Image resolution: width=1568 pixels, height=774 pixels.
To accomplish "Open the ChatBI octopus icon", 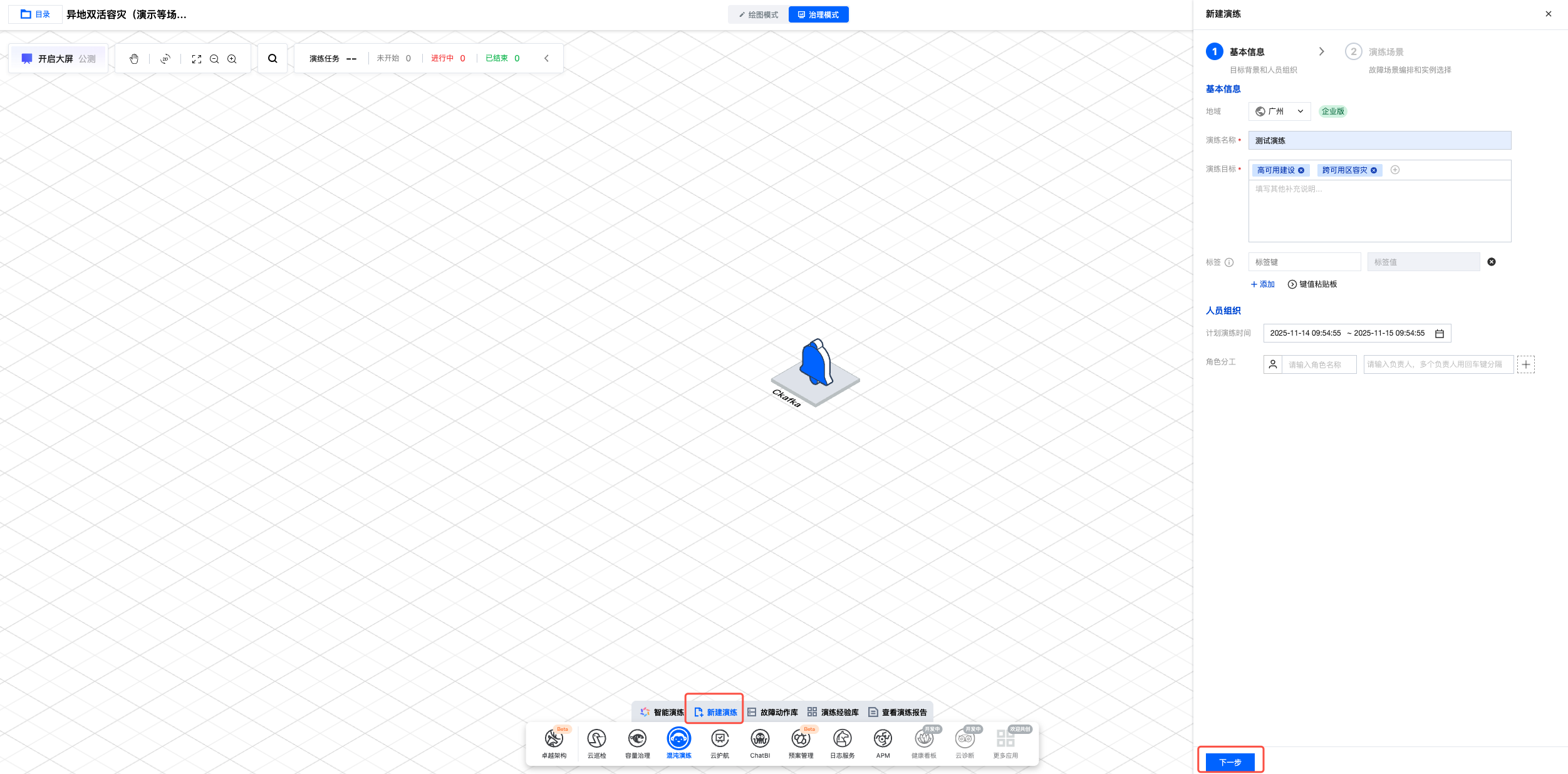I will pyautogui.click(x=760, y=740).
